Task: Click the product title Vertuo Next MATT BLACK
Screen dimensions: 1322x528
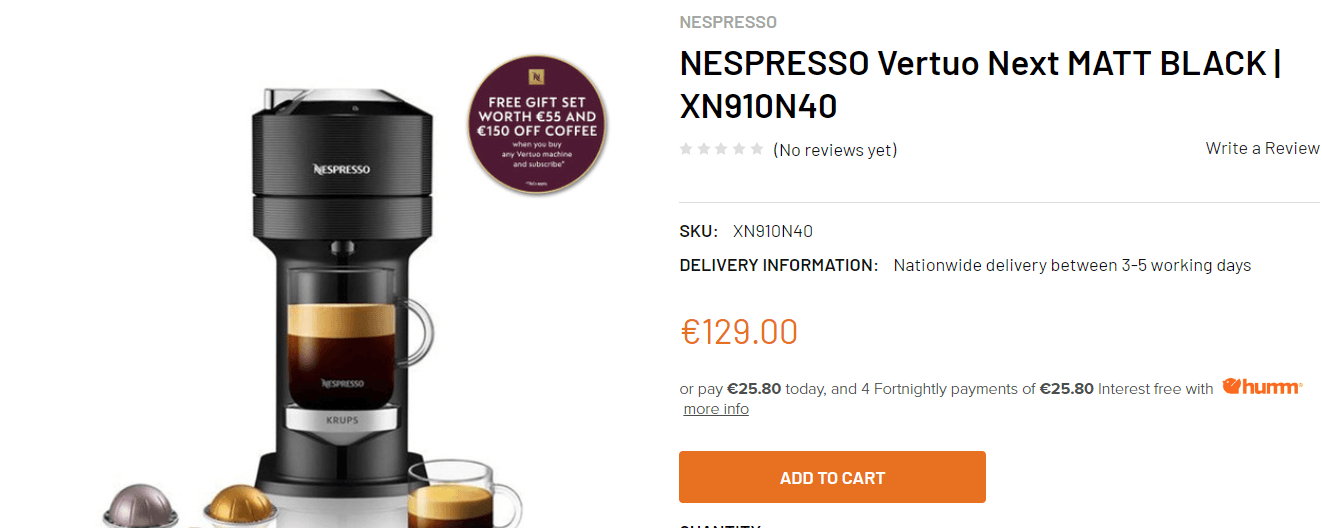Action: [980, 84]
